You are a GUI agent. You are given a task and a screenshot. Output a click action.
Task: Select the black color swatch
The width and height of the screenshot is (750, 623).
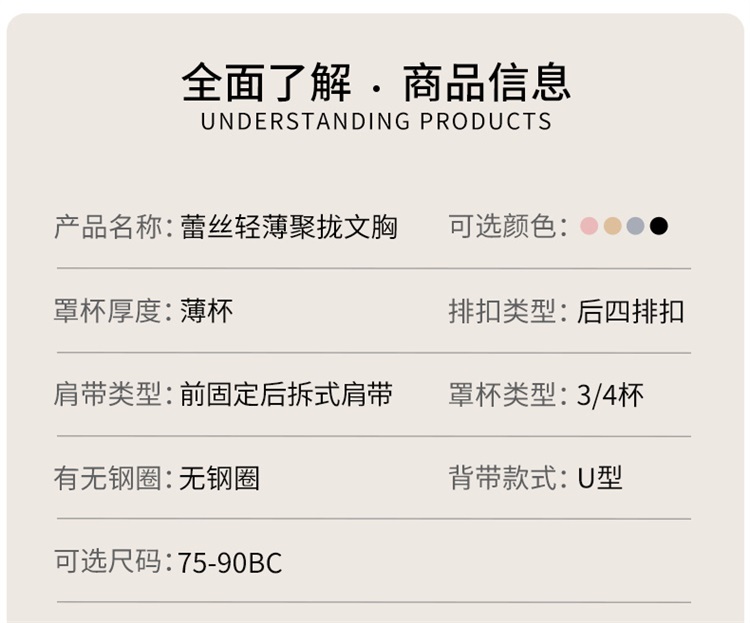click(658, 226)
